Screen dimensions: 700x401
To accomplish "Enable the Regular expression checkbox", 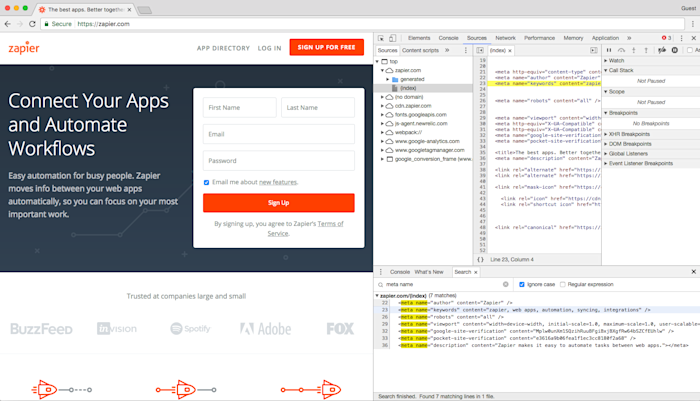I will click(562, 284).
